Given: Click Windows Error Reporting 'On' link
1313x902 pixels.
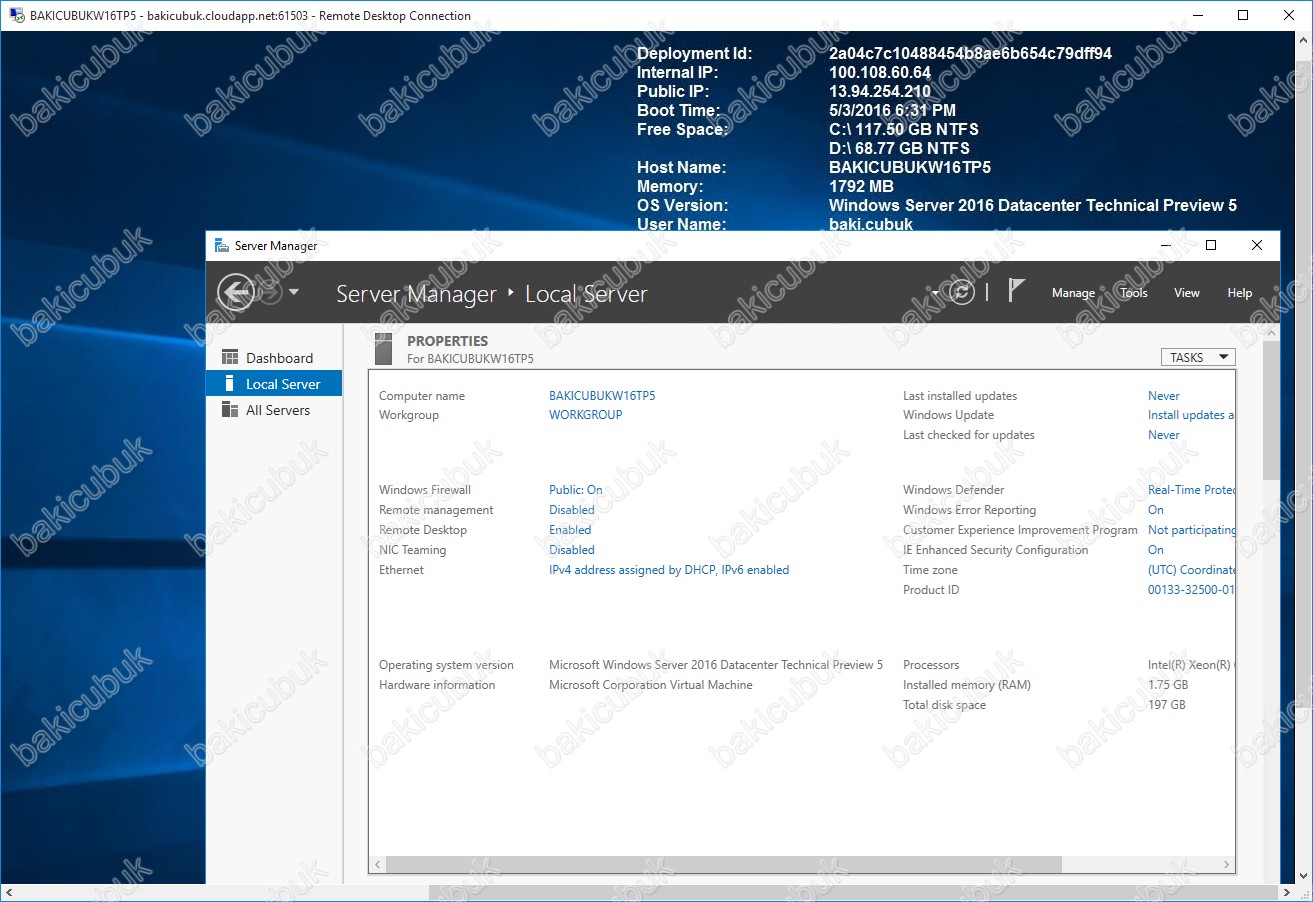Looking at the screenshot, I should tap(1156, 510).
